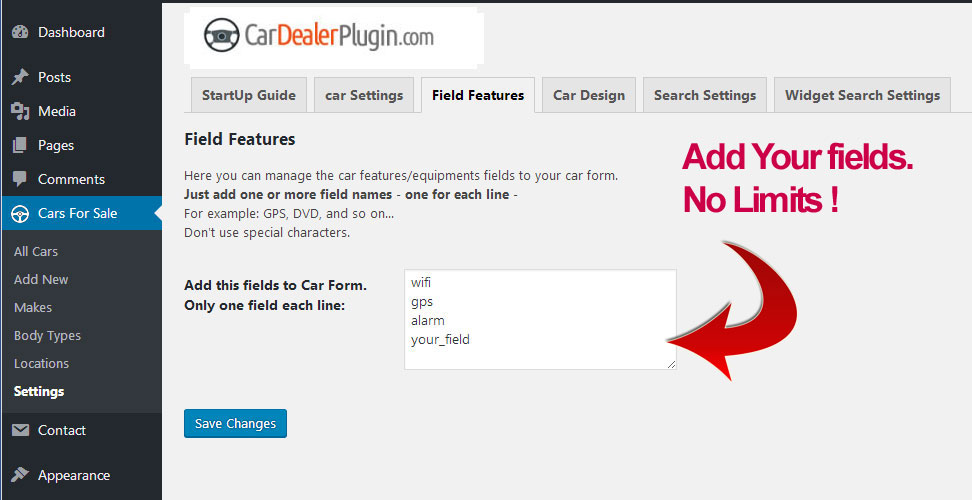
Task: Click the 'gps' line in textarea
Action: point(422,302)
